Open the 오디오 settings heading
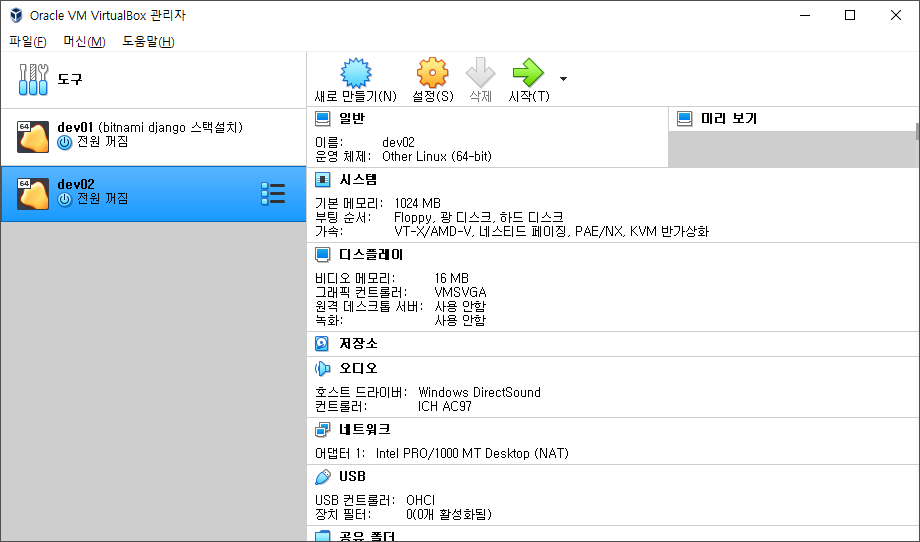This screenshot has height=542, width=920. click(x=358, y=368)
